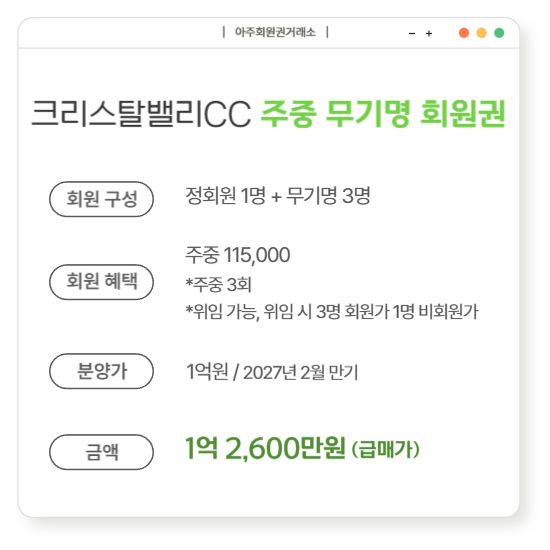Click 1억원 / 2027년 2월 만기 text
The height and width of the screenshot is (550, 550).
[272, 372]
